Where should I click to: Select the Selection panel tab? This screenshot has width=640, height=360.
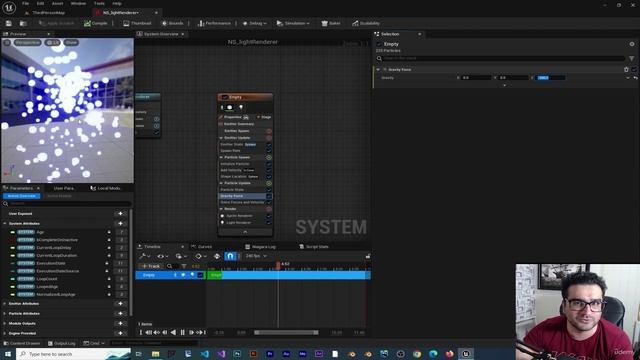tap(390, 34)
